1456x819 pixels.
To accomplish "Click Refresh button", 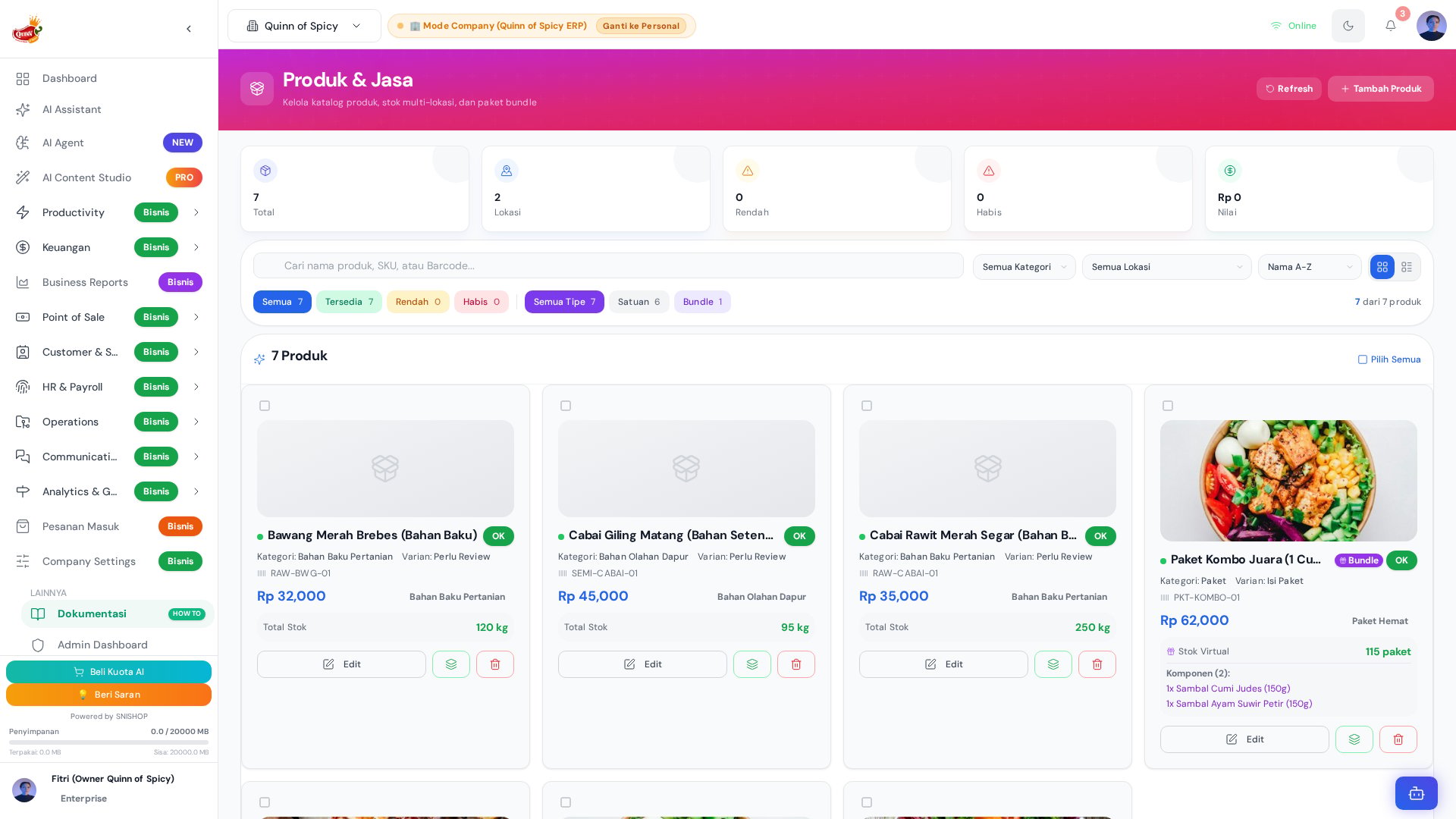I will (1288, 89).
